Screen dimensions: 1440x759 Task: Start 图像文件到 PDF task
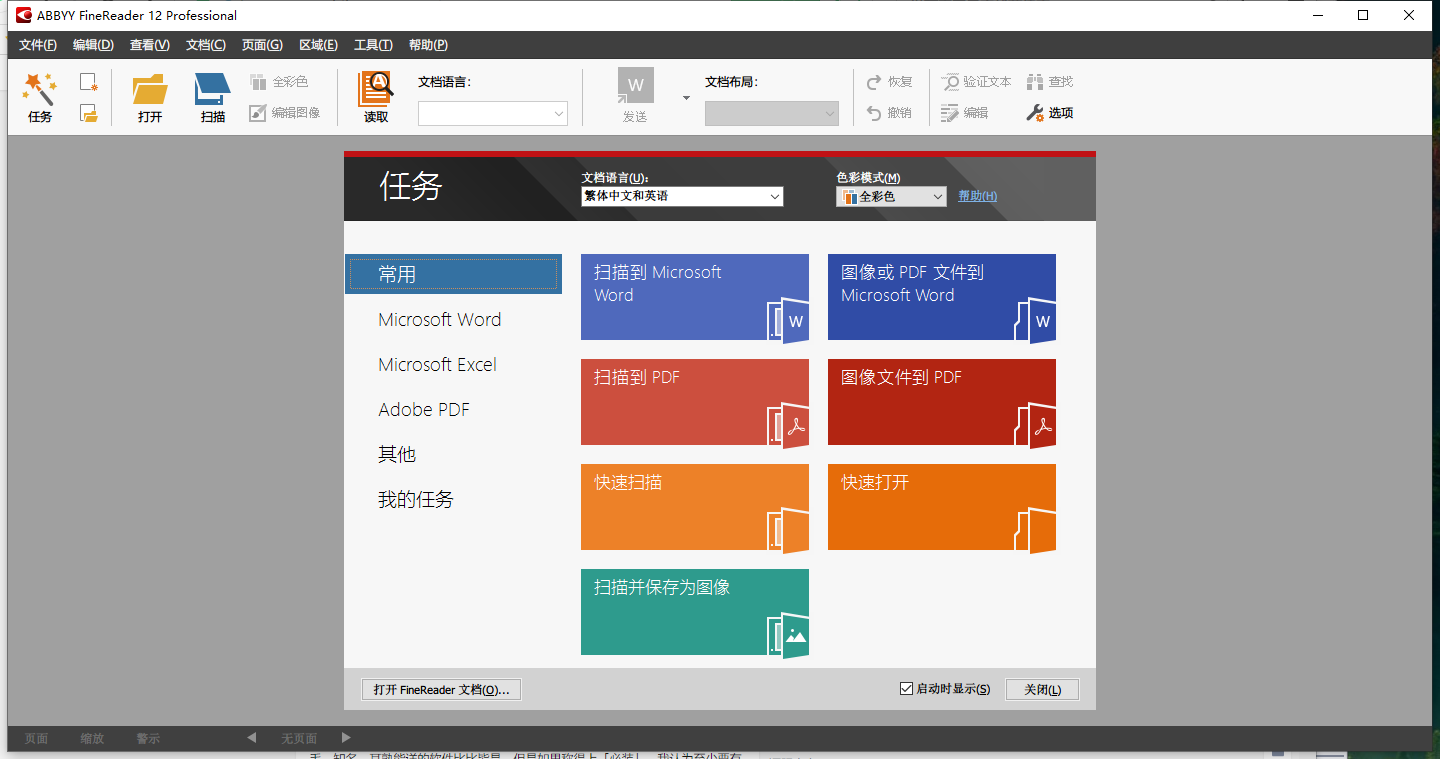[942, 402]
